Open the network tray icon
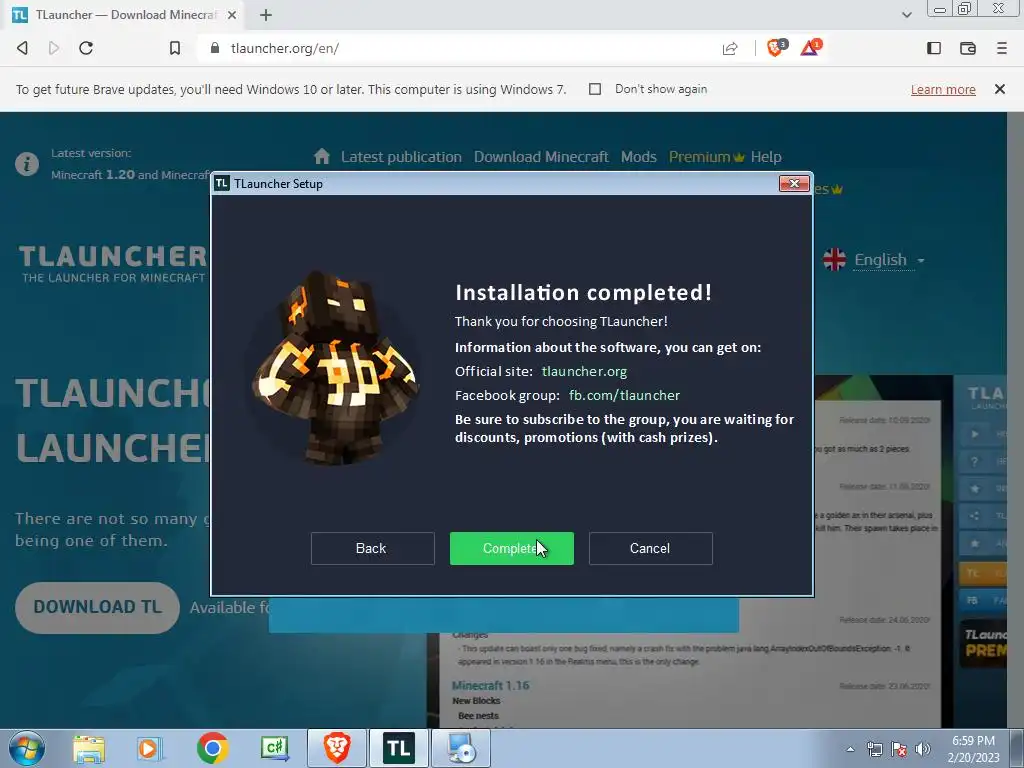1024x768 pixels. pyautogui.click(x=874, y=749)
